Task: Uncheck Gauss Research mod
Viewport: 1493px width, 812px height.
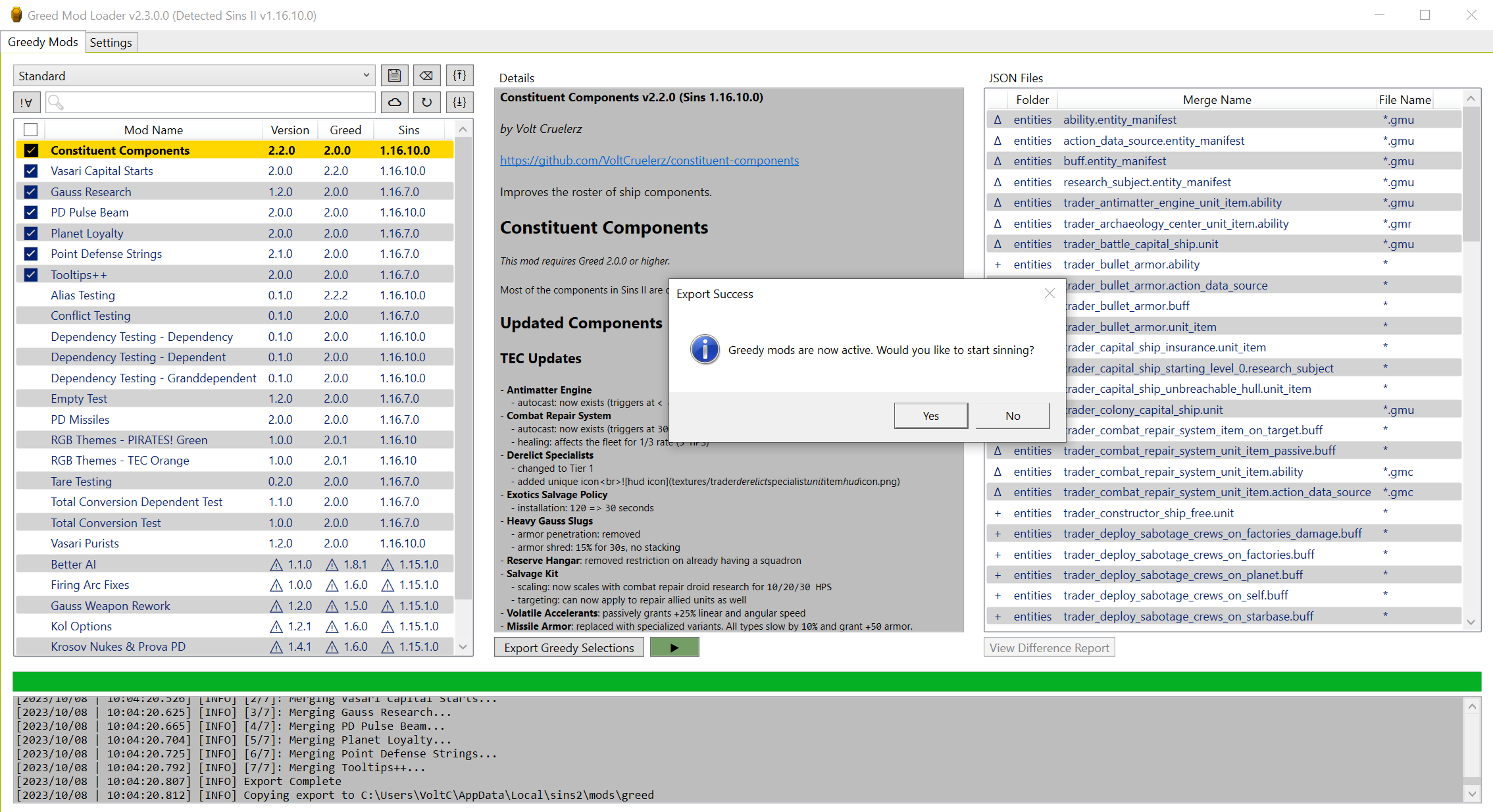Action: [31, 192]
